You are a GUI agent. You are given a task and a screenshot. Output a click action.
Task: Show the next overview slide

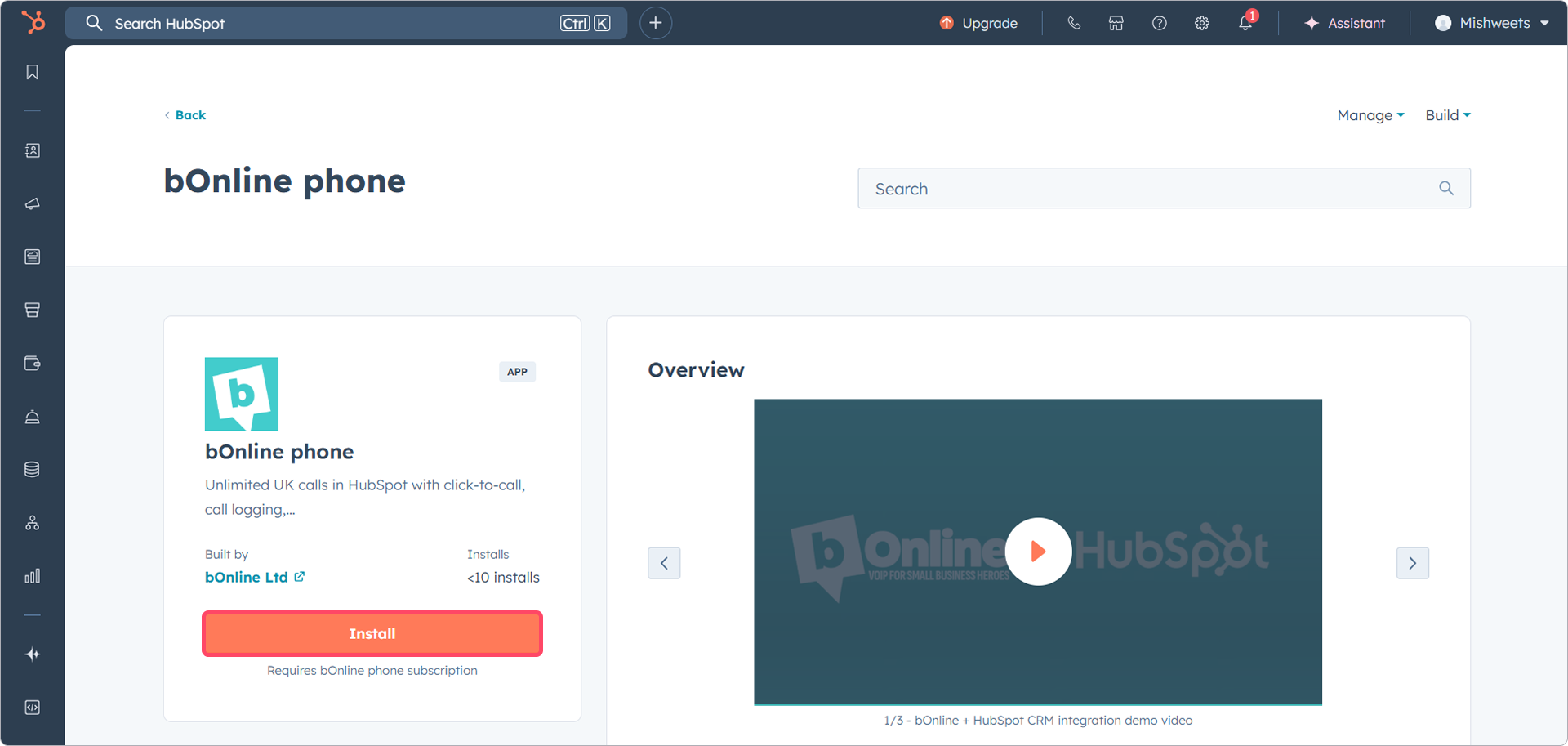[1413, 563]
